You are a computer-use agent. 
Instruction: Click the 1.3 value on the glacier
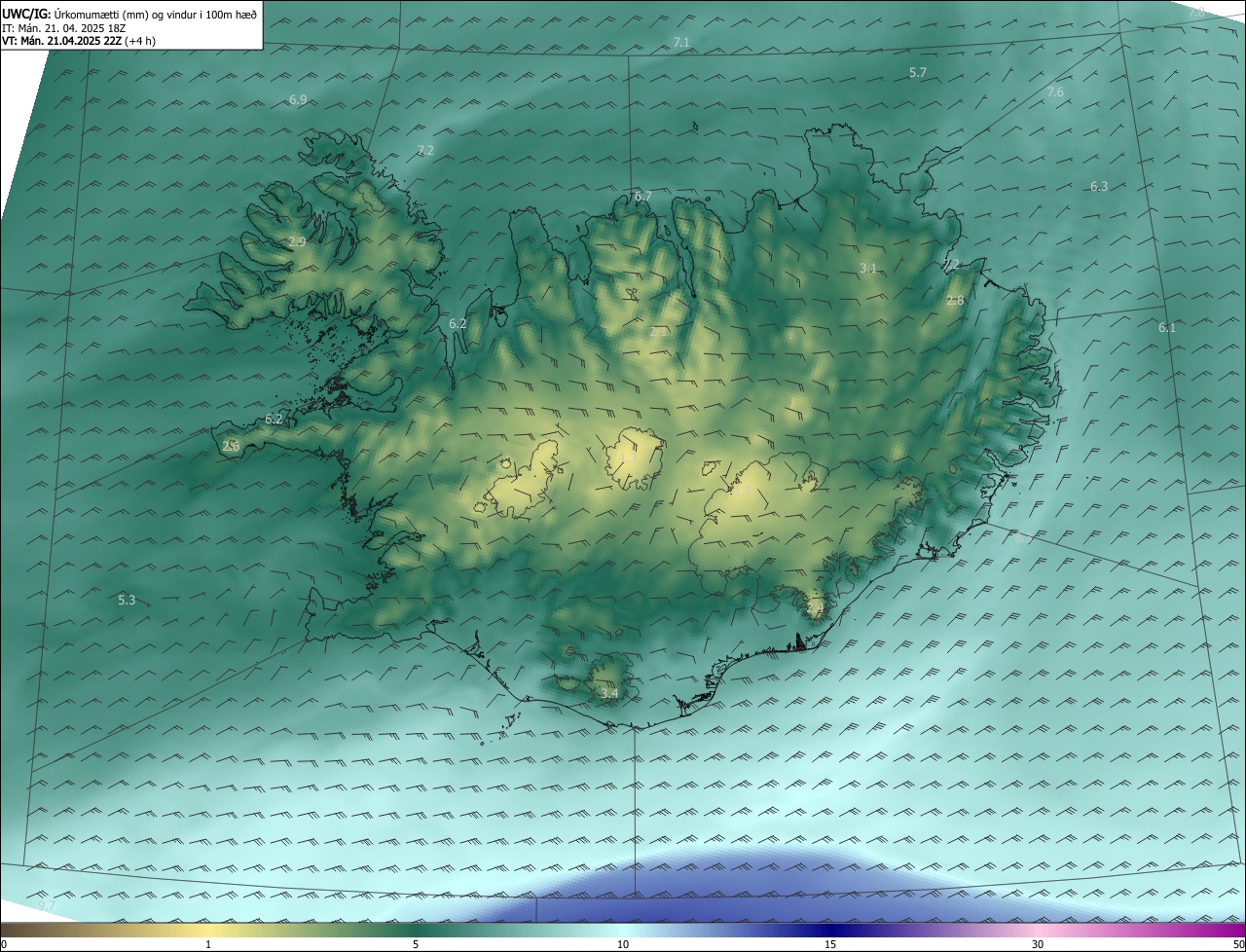pos(628,458)
